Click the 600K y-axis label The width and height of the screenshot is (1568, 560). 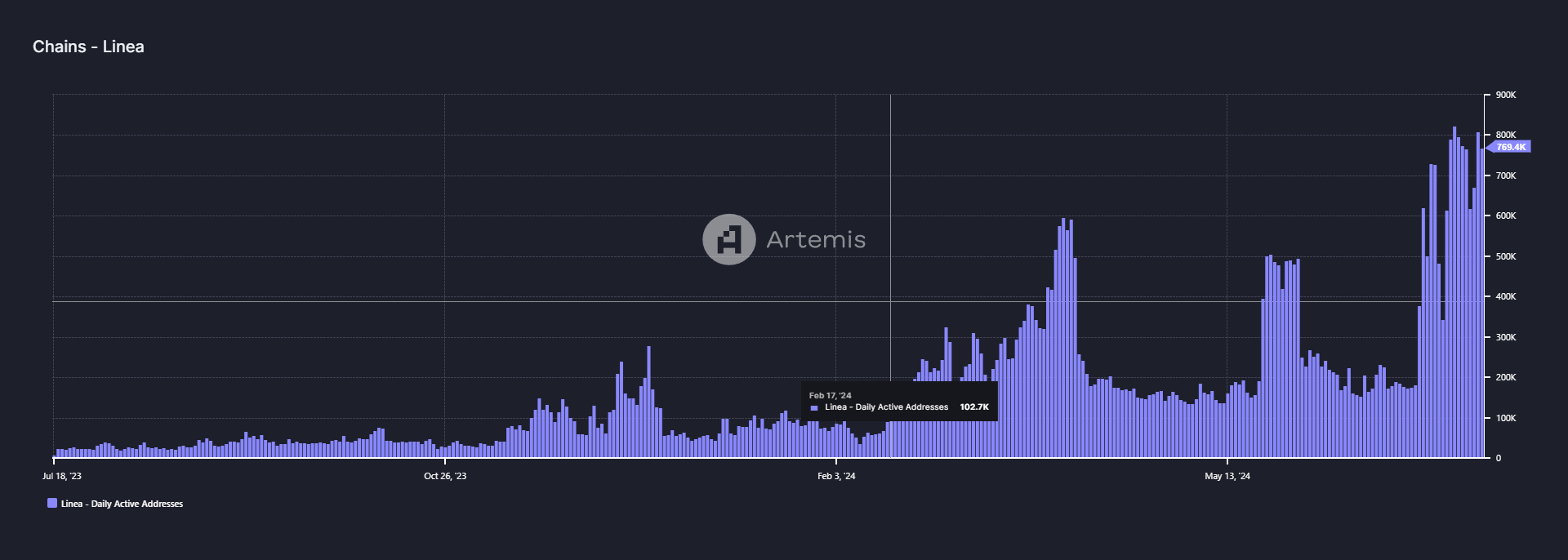(1506, 216)
